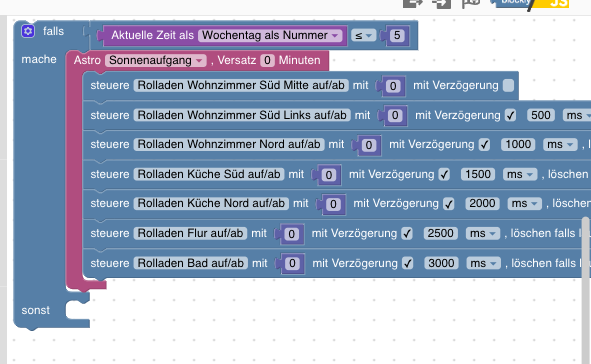Open ms unit dropdown on Wohnzimmer Süd Links row
The height and width of the screenshot is (364, 591).
[577, 115]
